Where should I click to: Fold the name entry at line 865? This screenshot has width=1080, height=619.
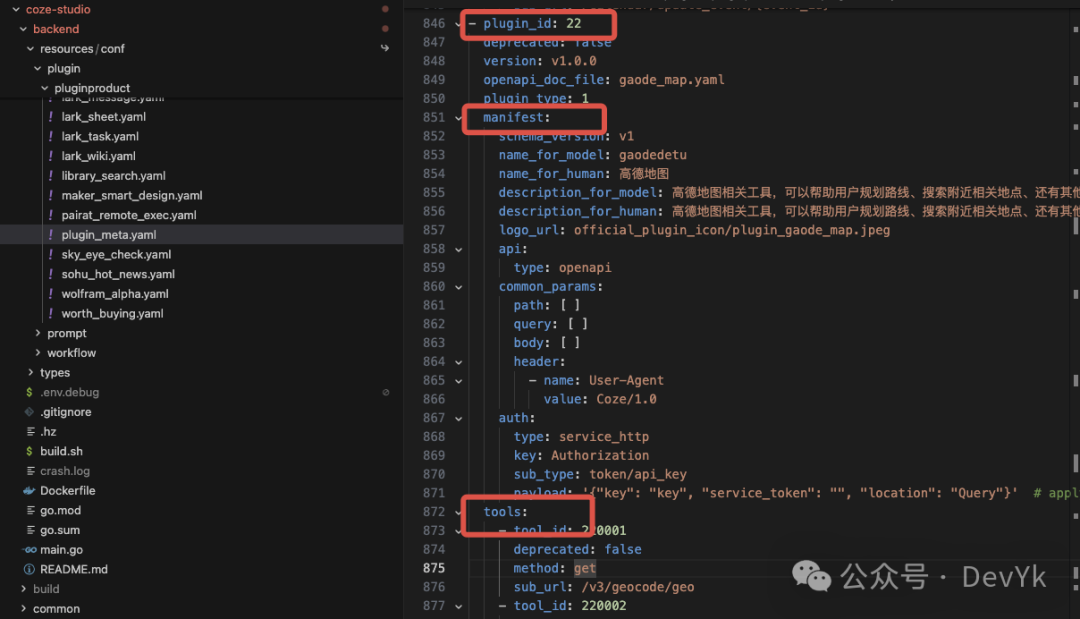[x=458, y=381]
